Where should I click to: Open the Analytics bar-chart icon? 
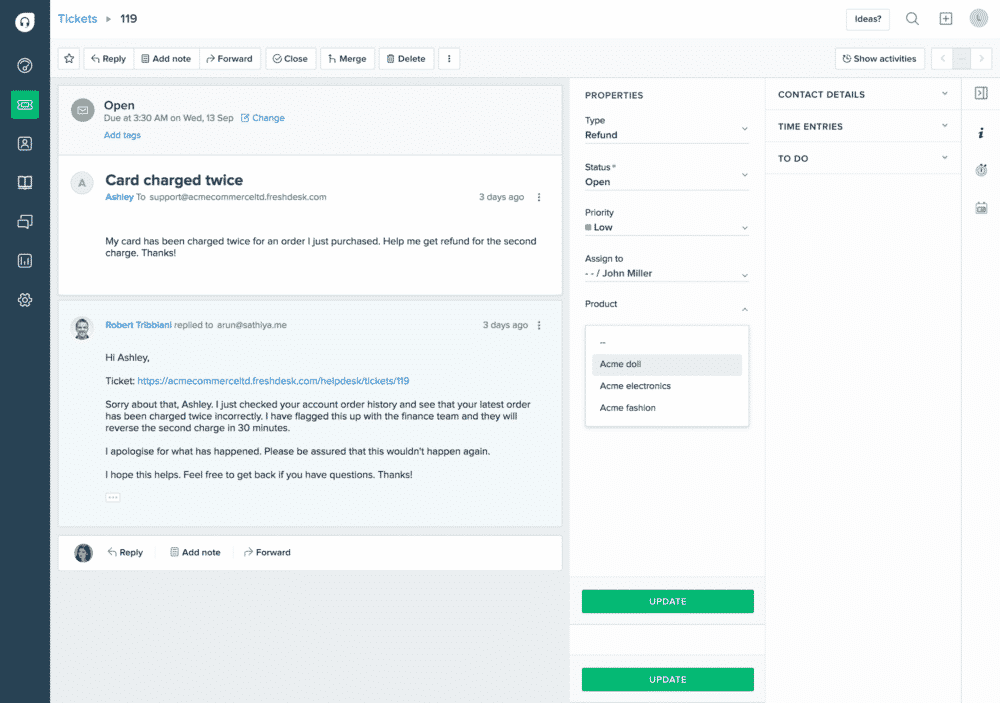click(25, 260)
